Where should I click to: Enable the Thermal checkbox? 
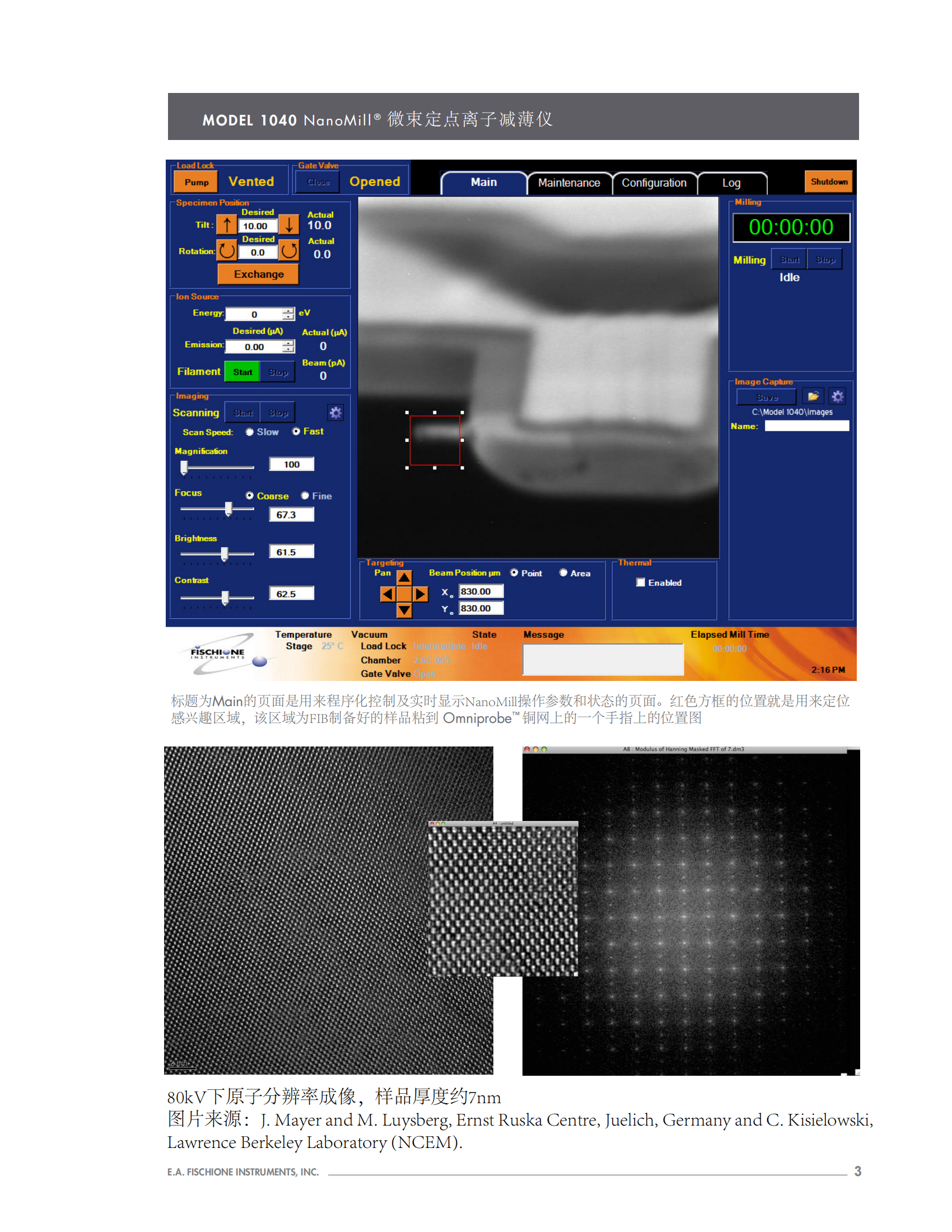[x=640, y=582]
